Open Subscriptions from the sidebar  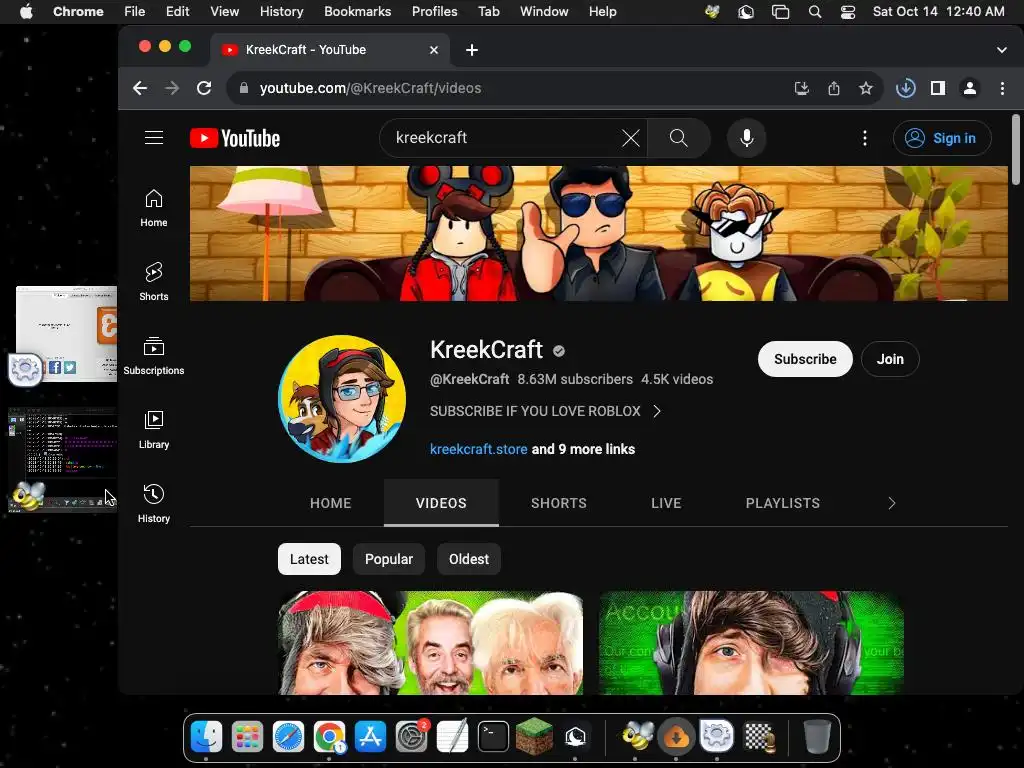tap(153, 355)
